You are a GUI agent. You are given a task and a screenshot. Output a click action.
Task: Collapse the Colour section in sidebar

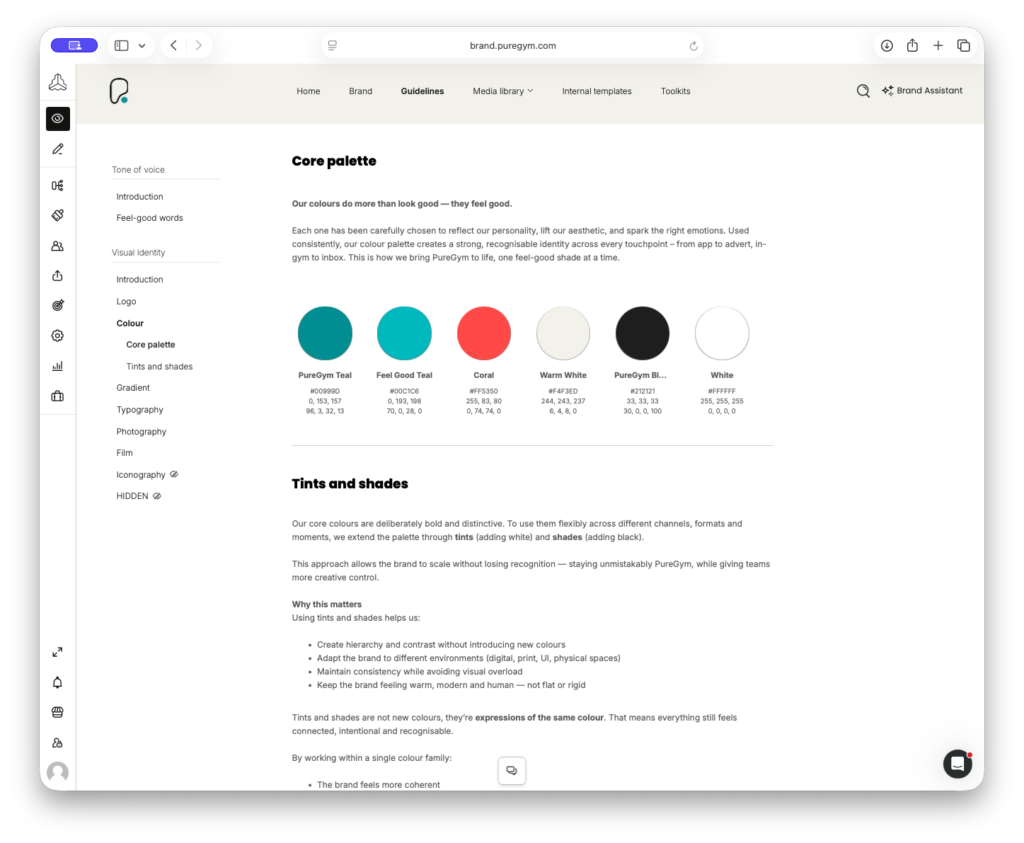130,323
